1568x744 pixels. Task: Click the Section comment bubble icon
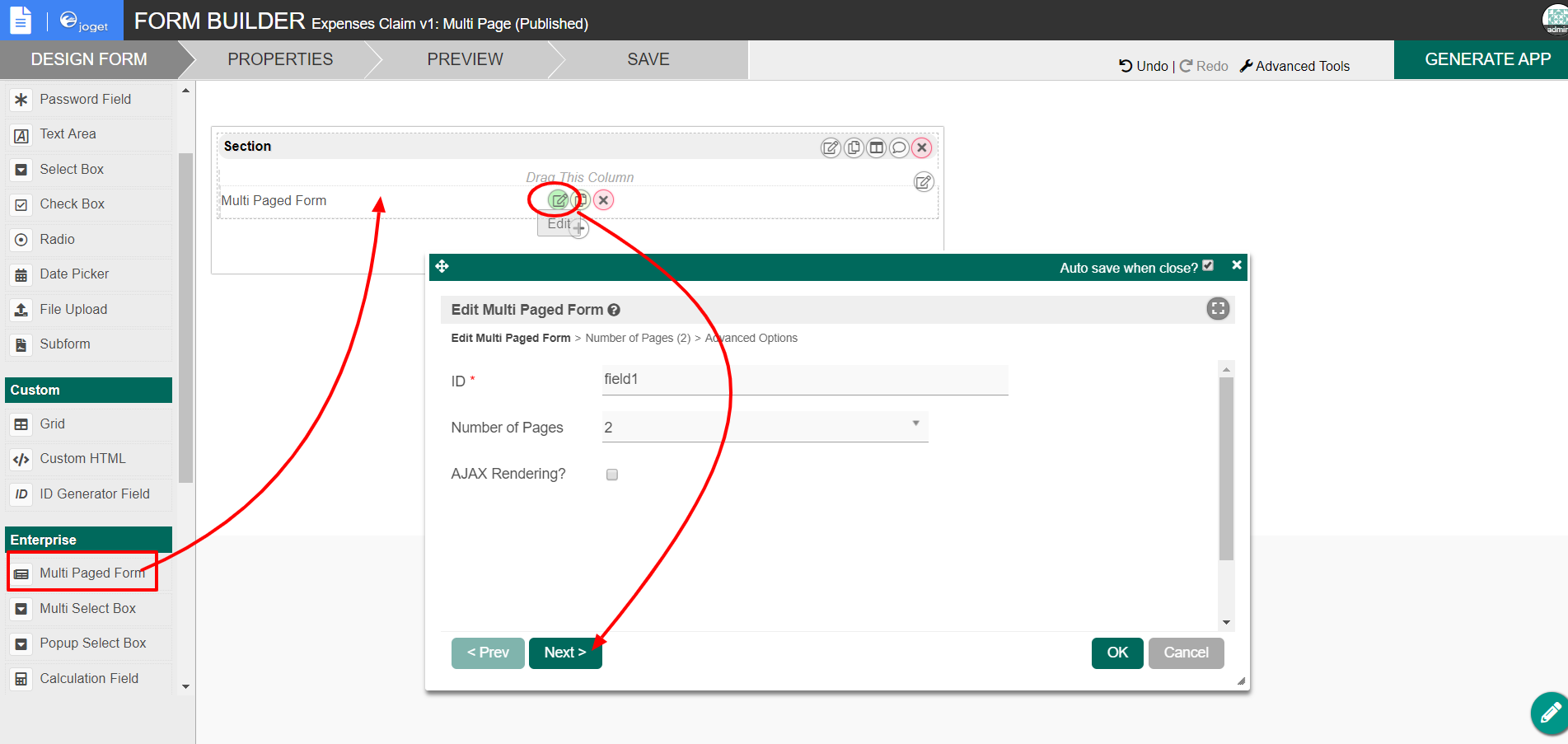tap(899, 147)
